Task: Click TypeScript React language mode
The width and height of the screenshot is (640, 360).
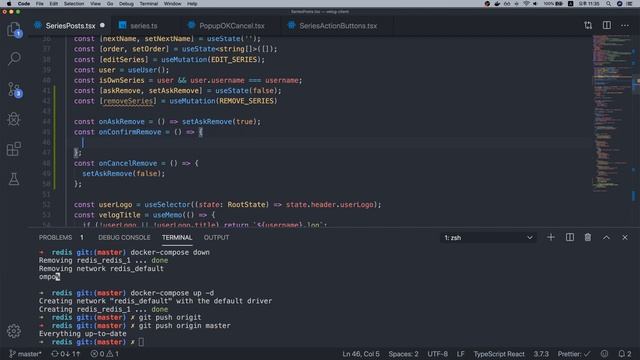Action: point(499,354)
